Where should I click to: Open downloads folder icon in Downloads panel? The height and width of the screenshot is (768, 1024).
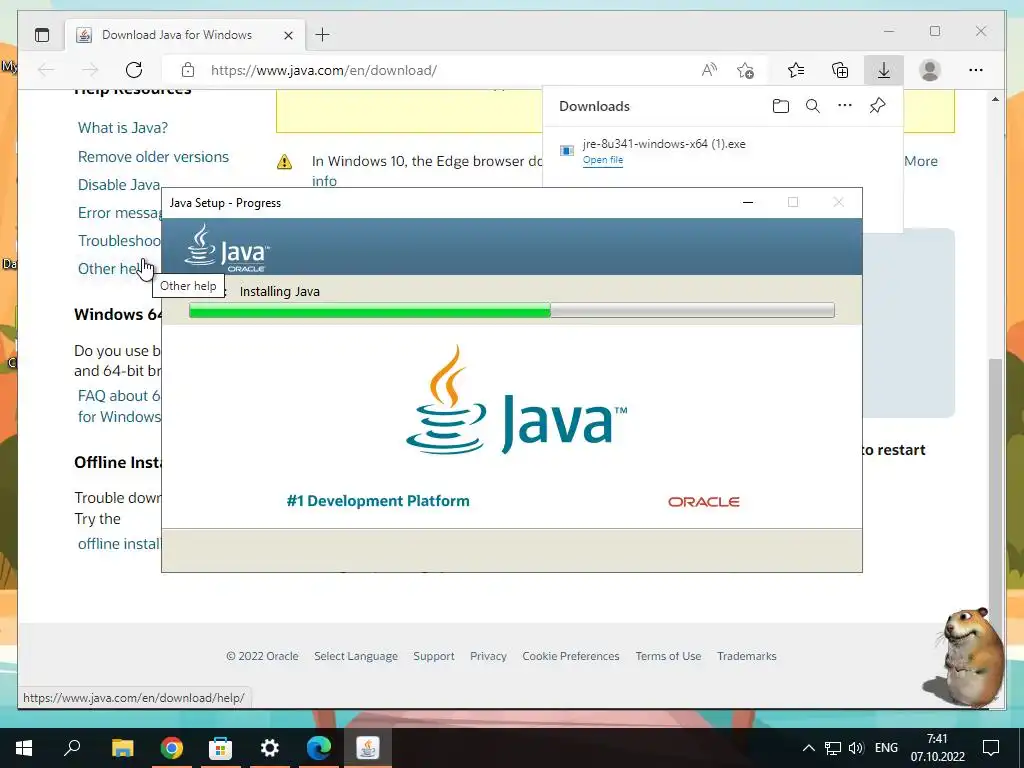tap(780, 106)
